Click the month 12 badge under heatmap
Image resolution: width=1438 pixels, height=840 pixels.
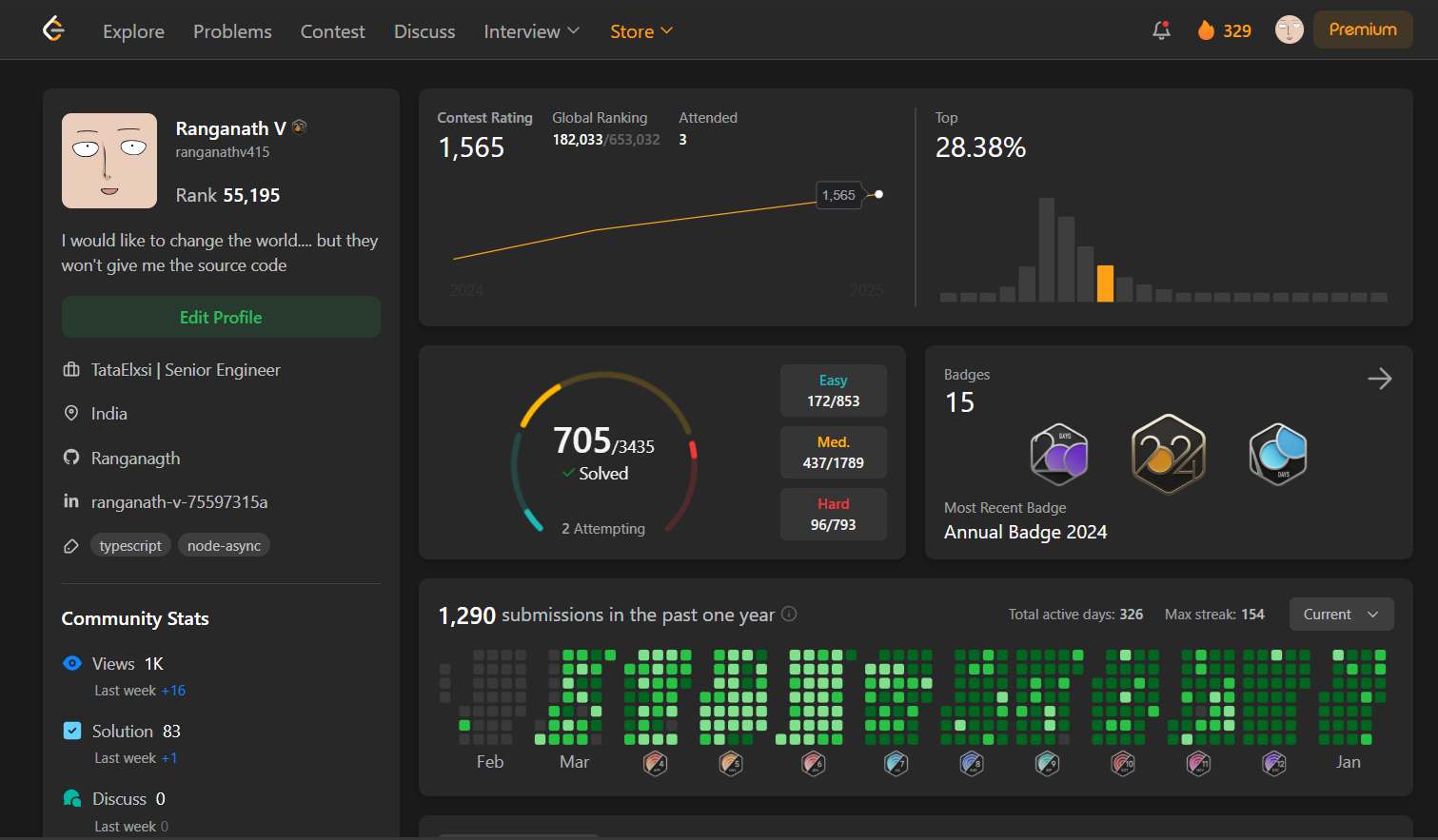(x=1274, y=763)
